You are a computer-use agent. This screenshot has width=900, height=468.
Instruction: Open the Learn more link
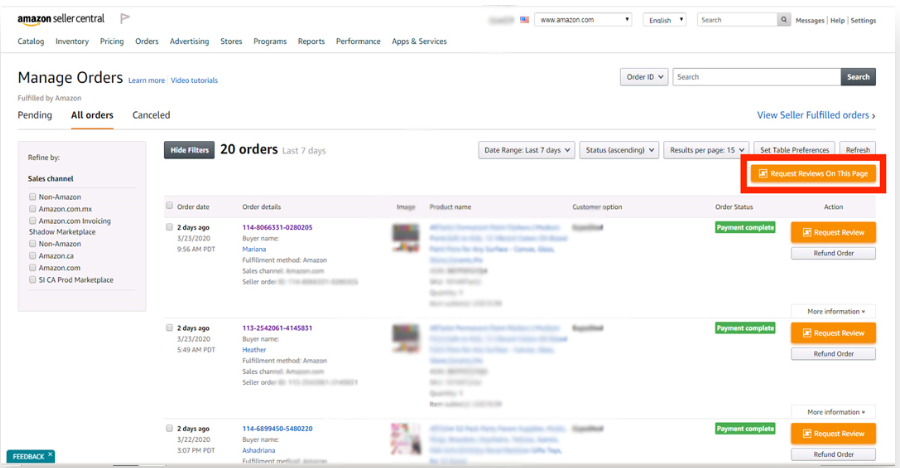pyautogui.click(x=146, y=80)
